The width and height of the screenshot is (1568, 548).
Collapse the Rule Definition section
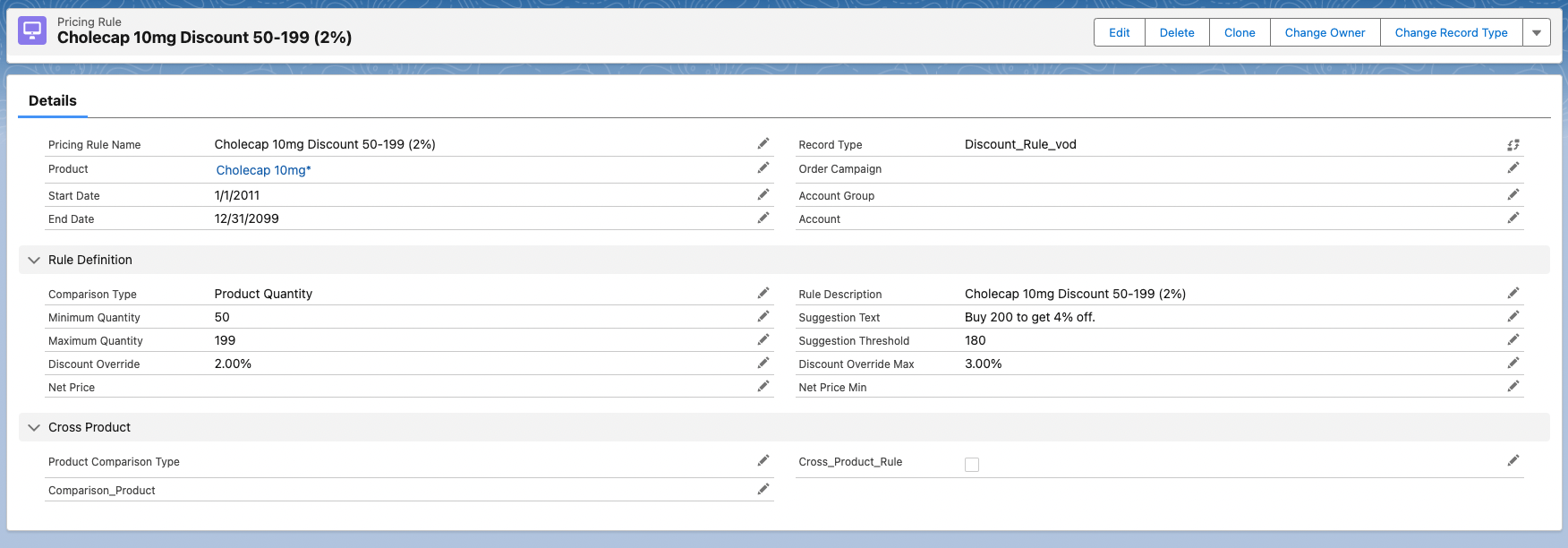coord(34,260)
